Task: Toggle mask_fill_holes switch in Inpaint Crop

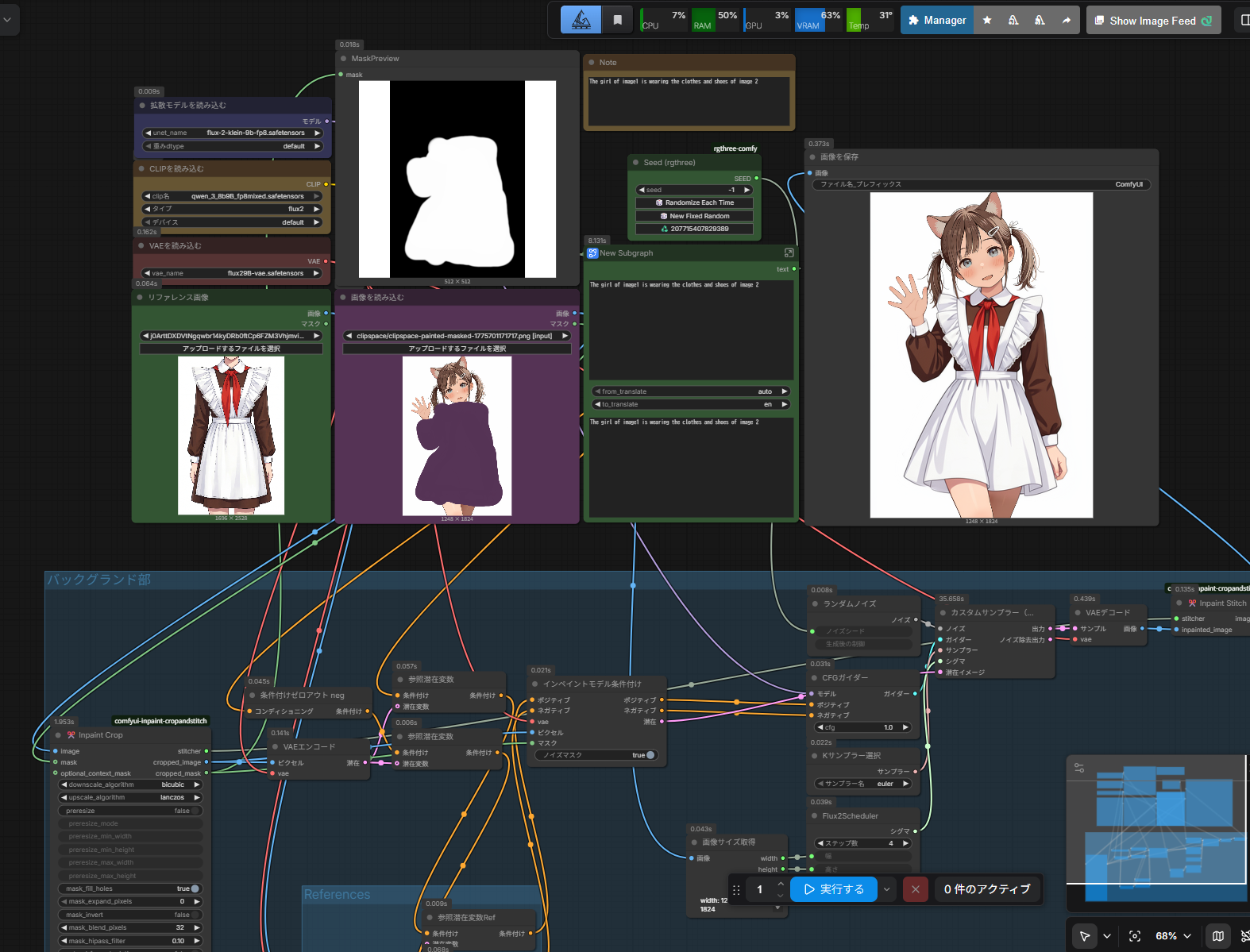Action: [x=195, y=888]
